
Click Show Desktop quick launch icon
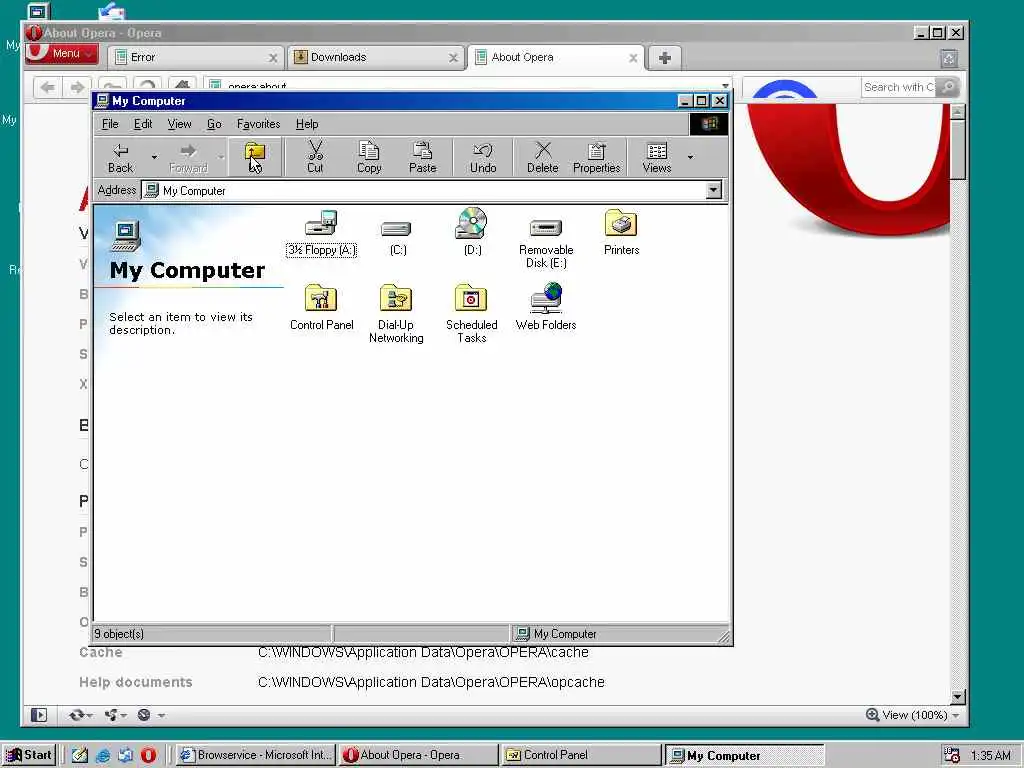pos(80,755)
